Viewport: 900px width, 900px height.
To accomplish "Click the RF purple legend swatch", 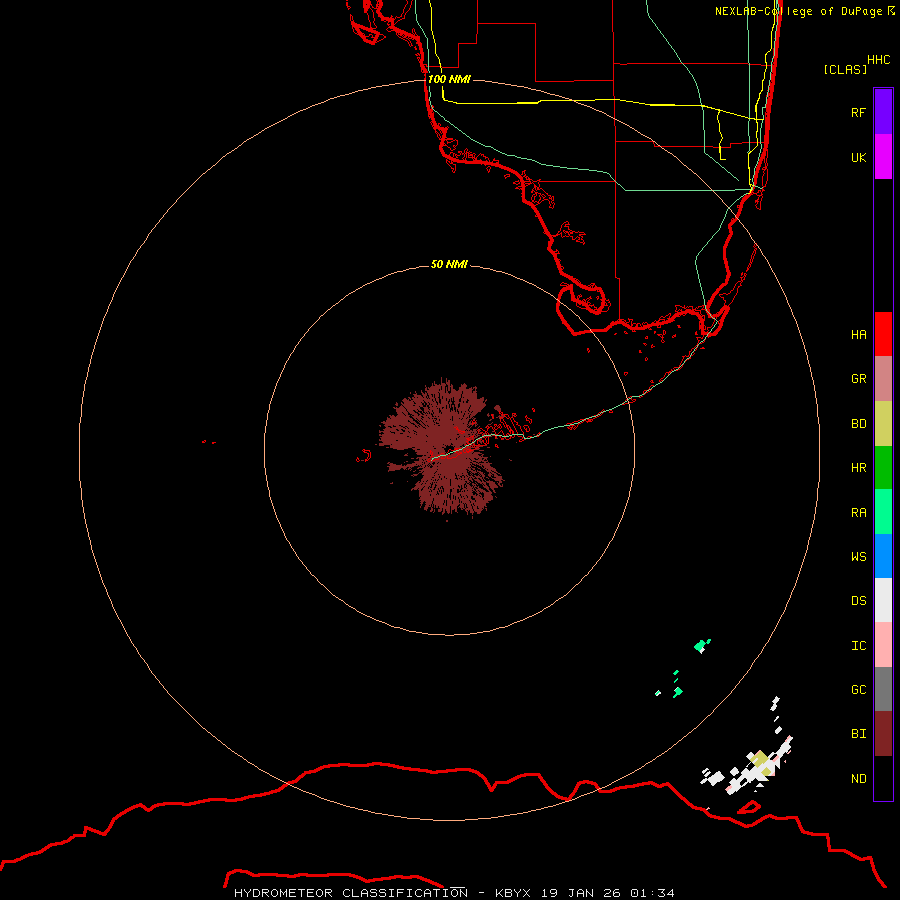I will (x=883, y=112).
